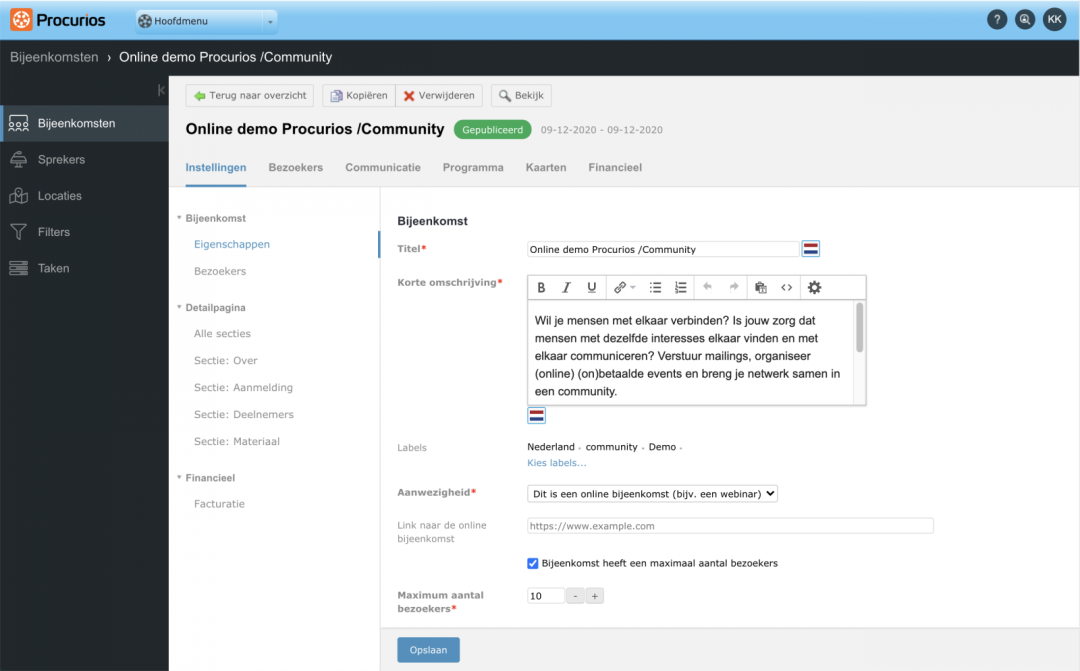Select Sectie: Deelnemers
The image size is (1080, 671).
244,414
